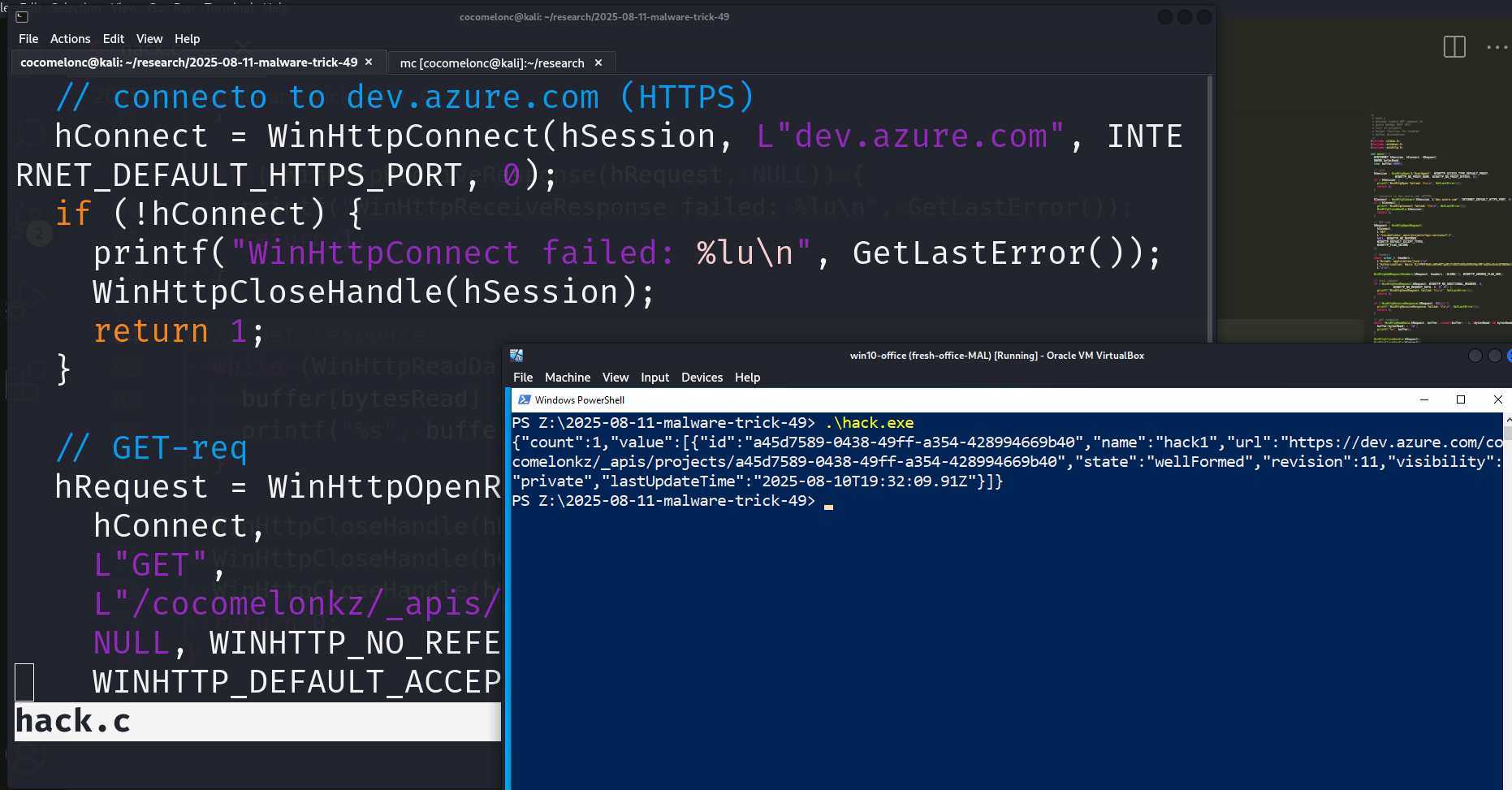The width and height of the screenshot is (1512, 790).
Task: Click the block cursor in the editor
Action: [x=24, y=682]
